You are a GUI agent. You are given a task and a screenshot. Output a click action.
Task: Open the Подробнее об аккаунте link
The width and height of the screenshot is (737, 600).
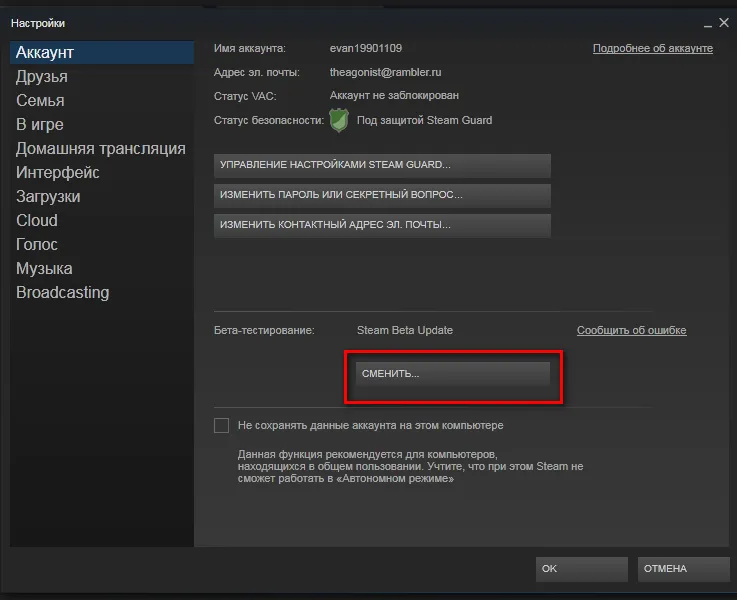(652, 48)
